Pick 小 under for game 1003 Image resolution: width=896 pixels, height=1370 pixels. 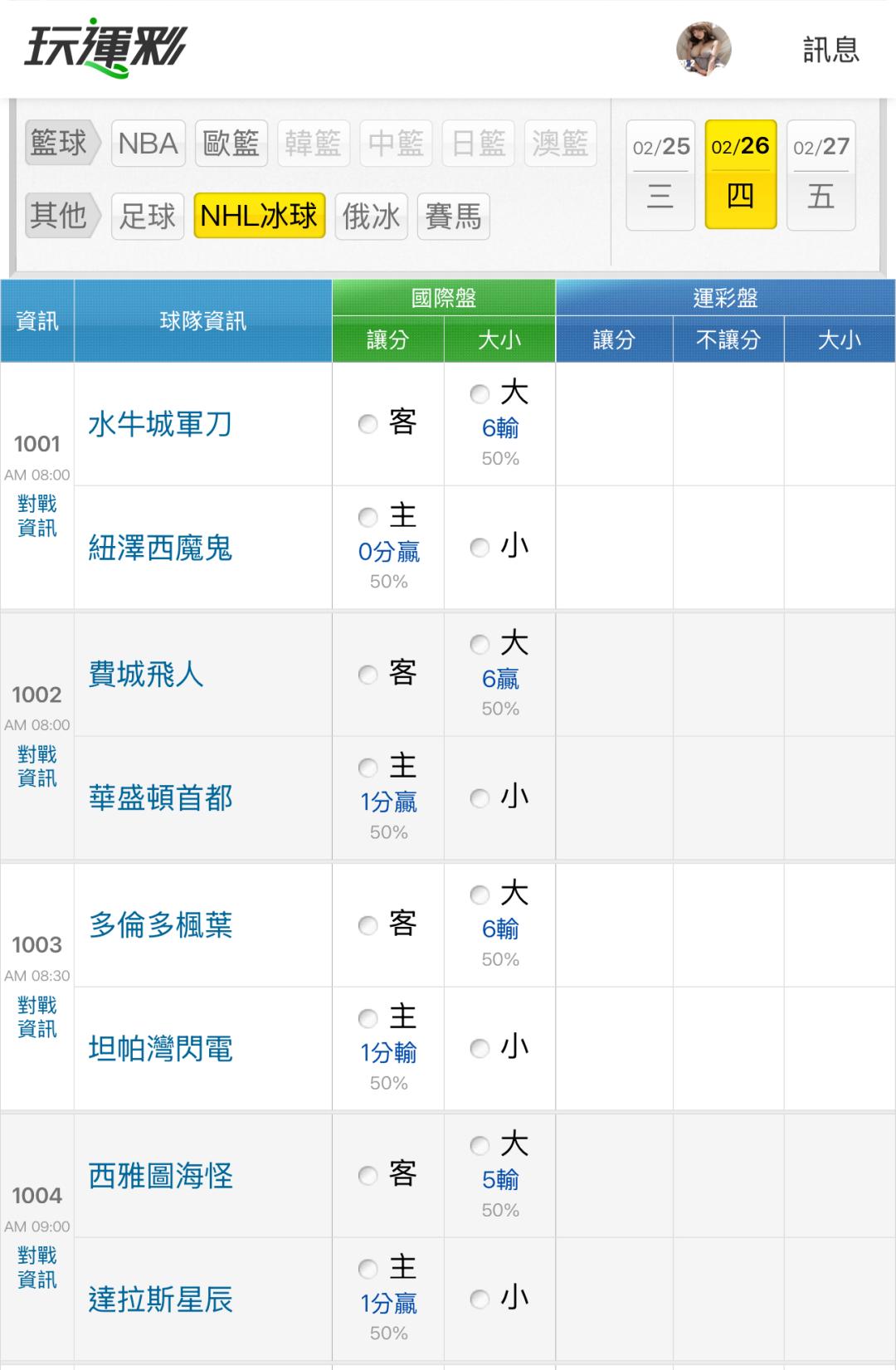point(480,1048)
